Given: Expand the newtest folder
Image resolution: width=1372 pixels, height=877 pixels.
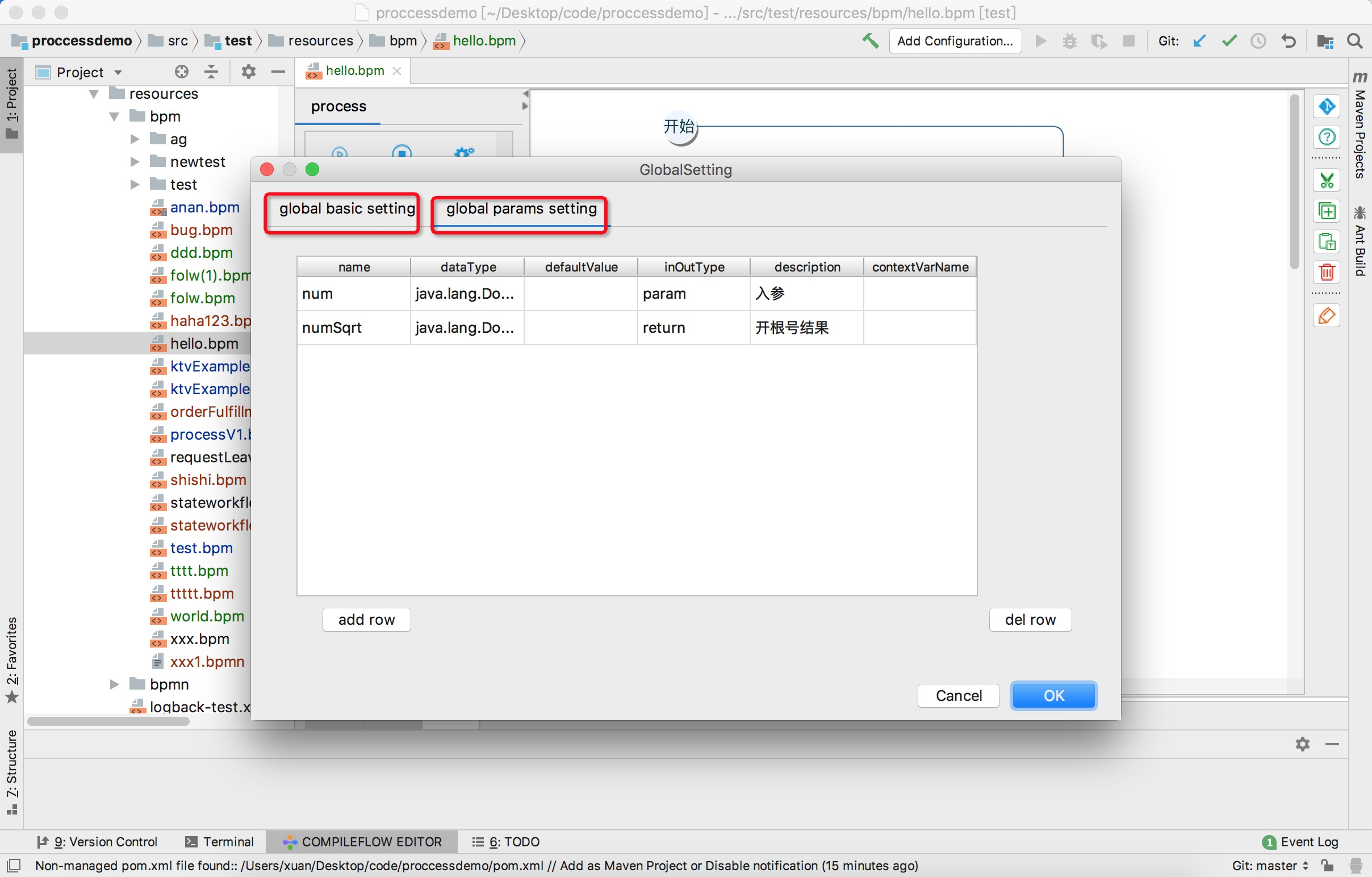Looking at the screenshot, I should [x=135, y=162].
